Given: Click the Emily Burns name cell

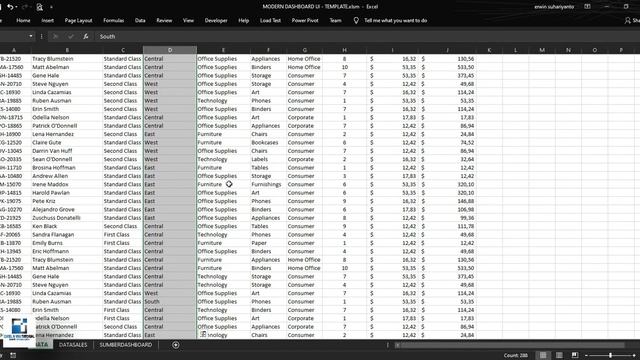Looking at the screenshot, I should [67, 243].
